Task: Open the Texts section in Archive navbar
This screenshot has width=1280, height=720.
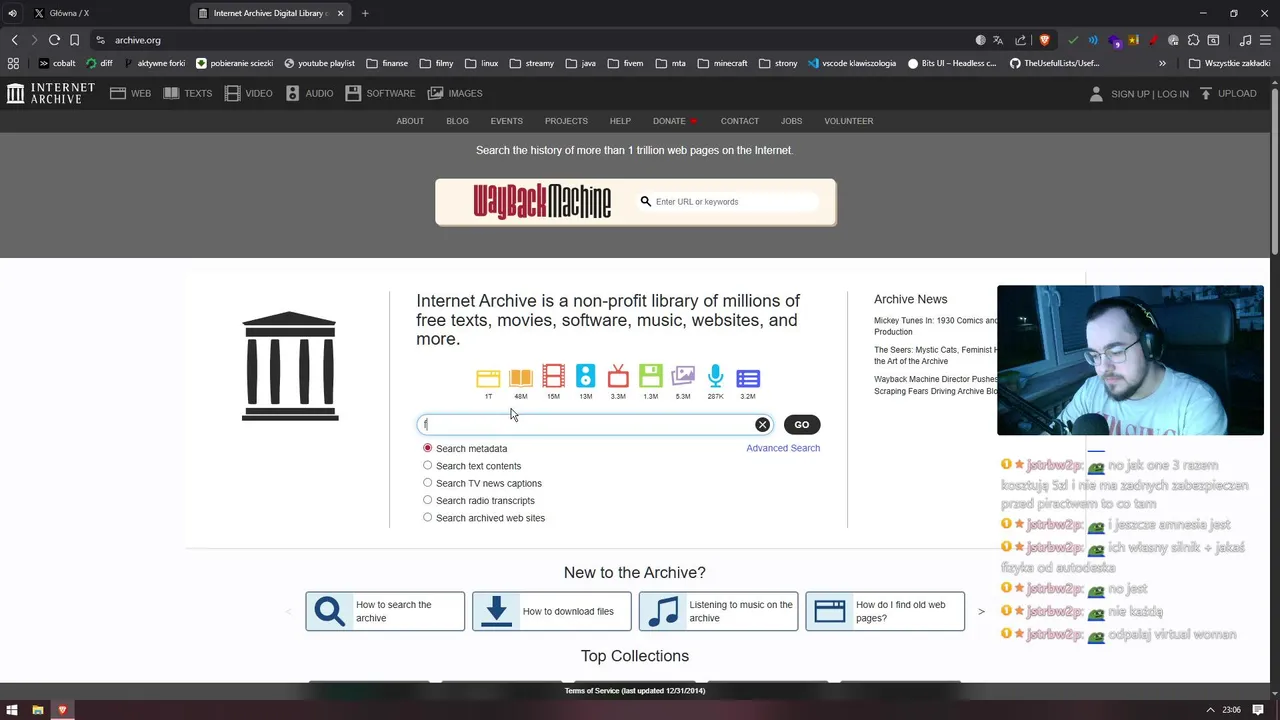Action: pos(188,93)
